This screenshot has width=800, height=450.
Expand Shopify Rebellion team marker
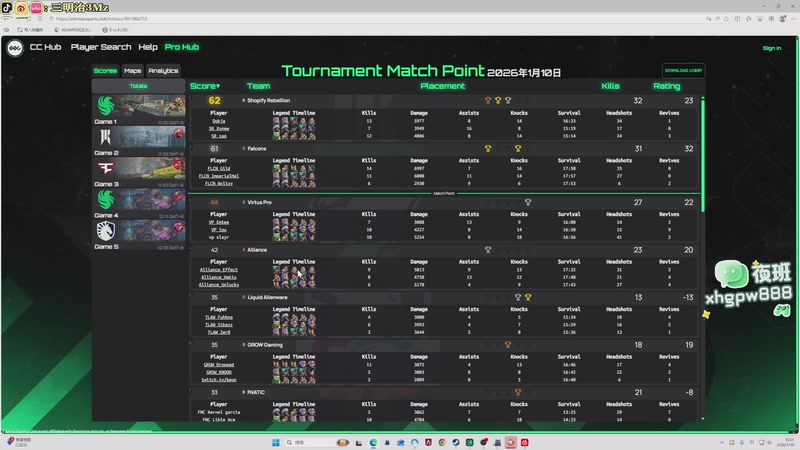point(243,101)
